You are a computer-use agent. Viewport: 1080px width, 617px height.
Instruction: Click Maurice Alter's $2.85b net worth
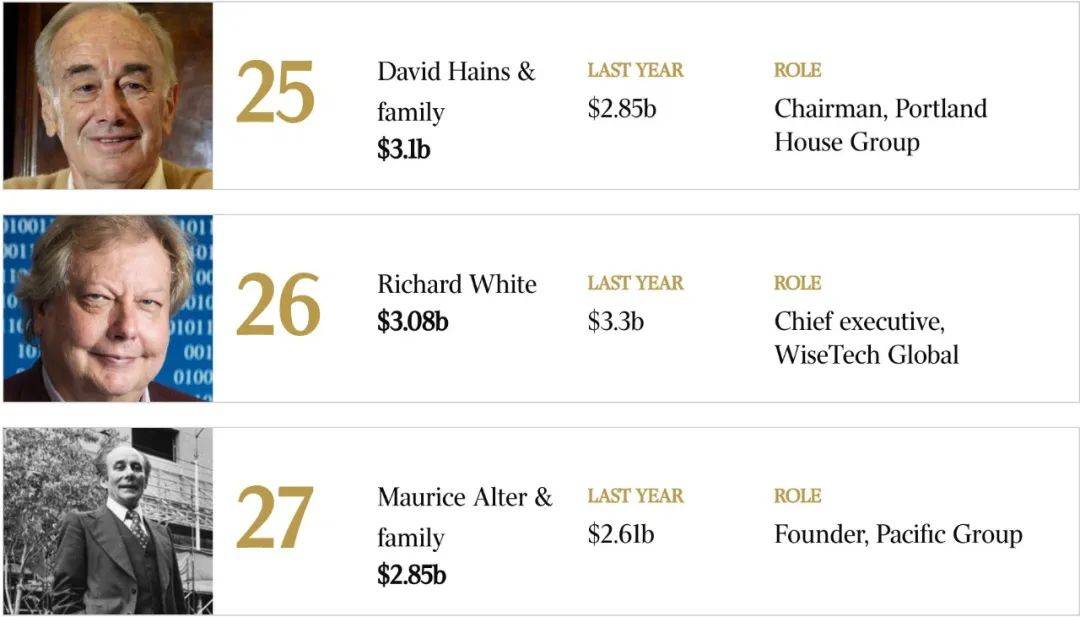pos(411,575)
